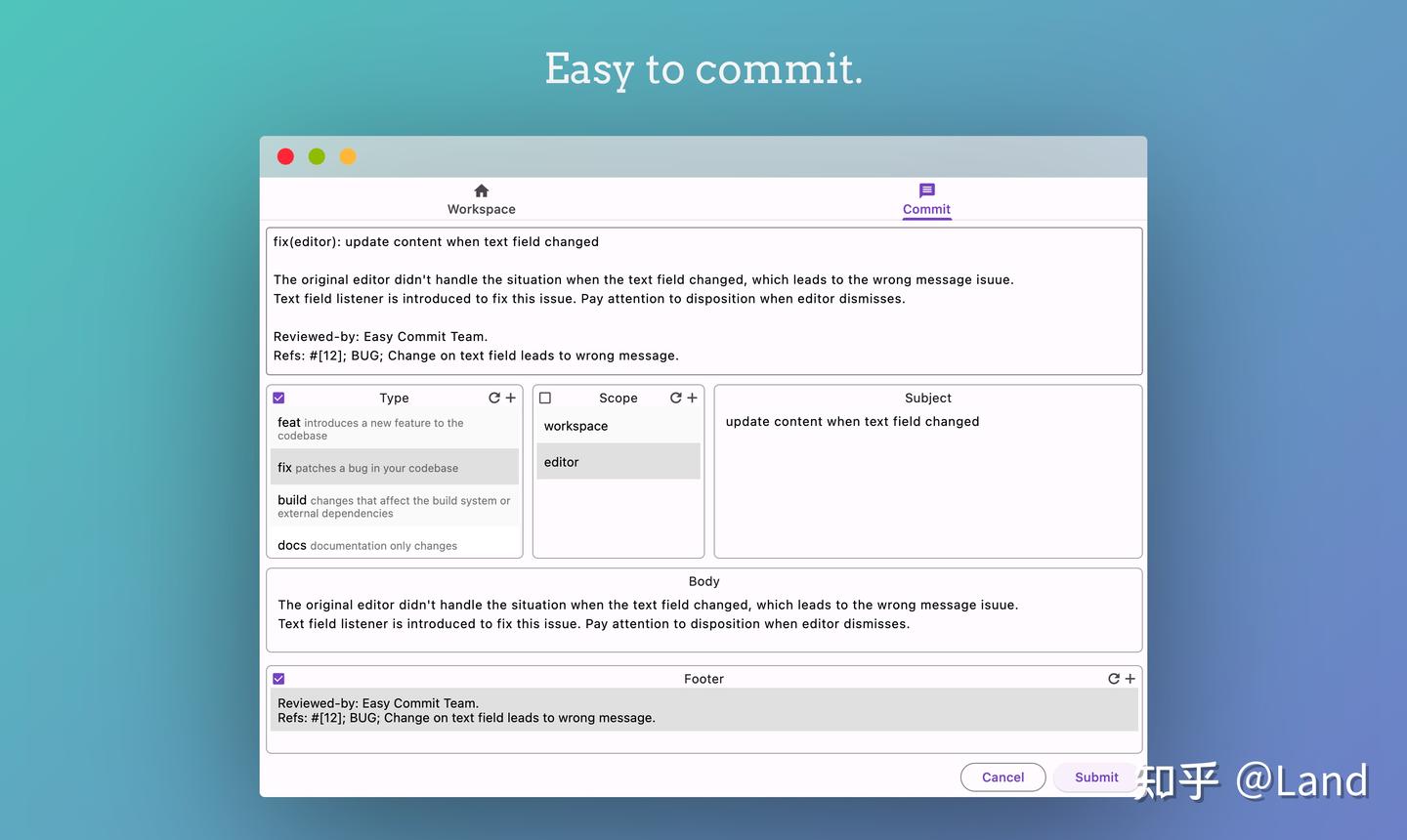Uncheck the Type checkbox
1407x840 pixels.
pos(278,398)
